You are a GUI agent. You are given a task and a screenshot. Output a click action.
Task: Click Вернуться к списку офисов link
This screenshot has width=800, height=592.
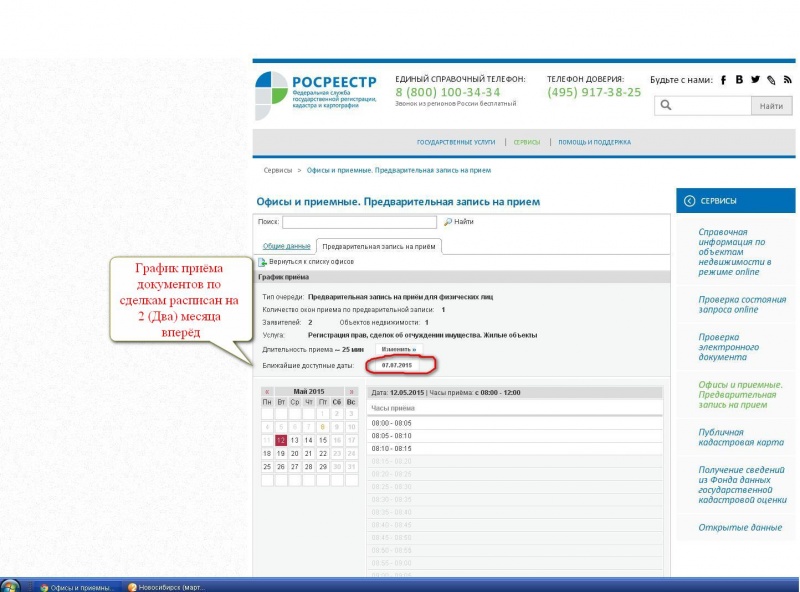[311, 261]
